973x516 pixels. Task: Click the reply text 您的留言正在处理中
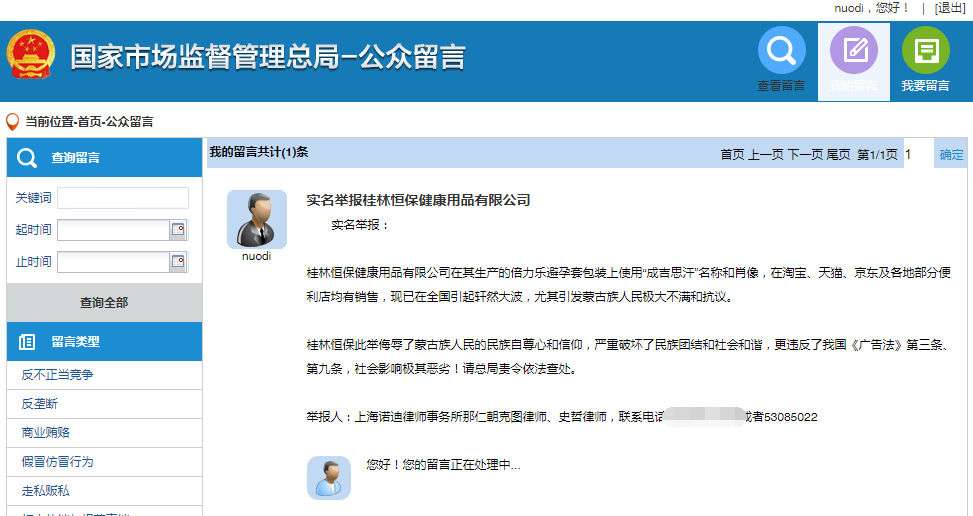[x=443, y=465]
